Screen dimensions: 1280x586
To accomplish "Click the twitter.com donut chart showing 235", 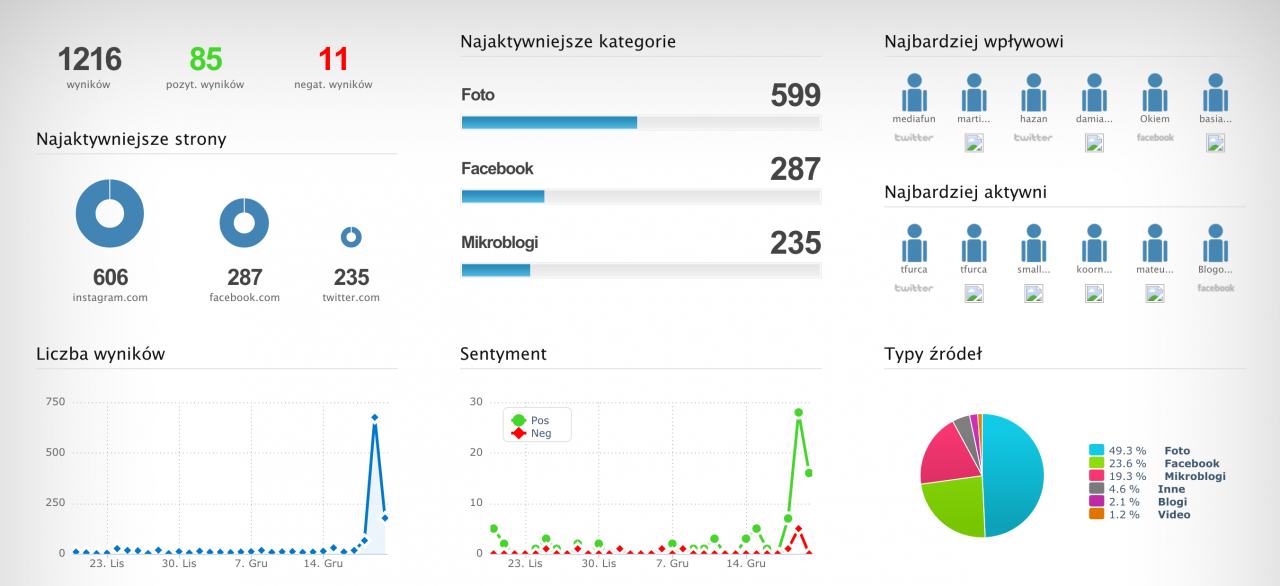I will coord(350,239).
